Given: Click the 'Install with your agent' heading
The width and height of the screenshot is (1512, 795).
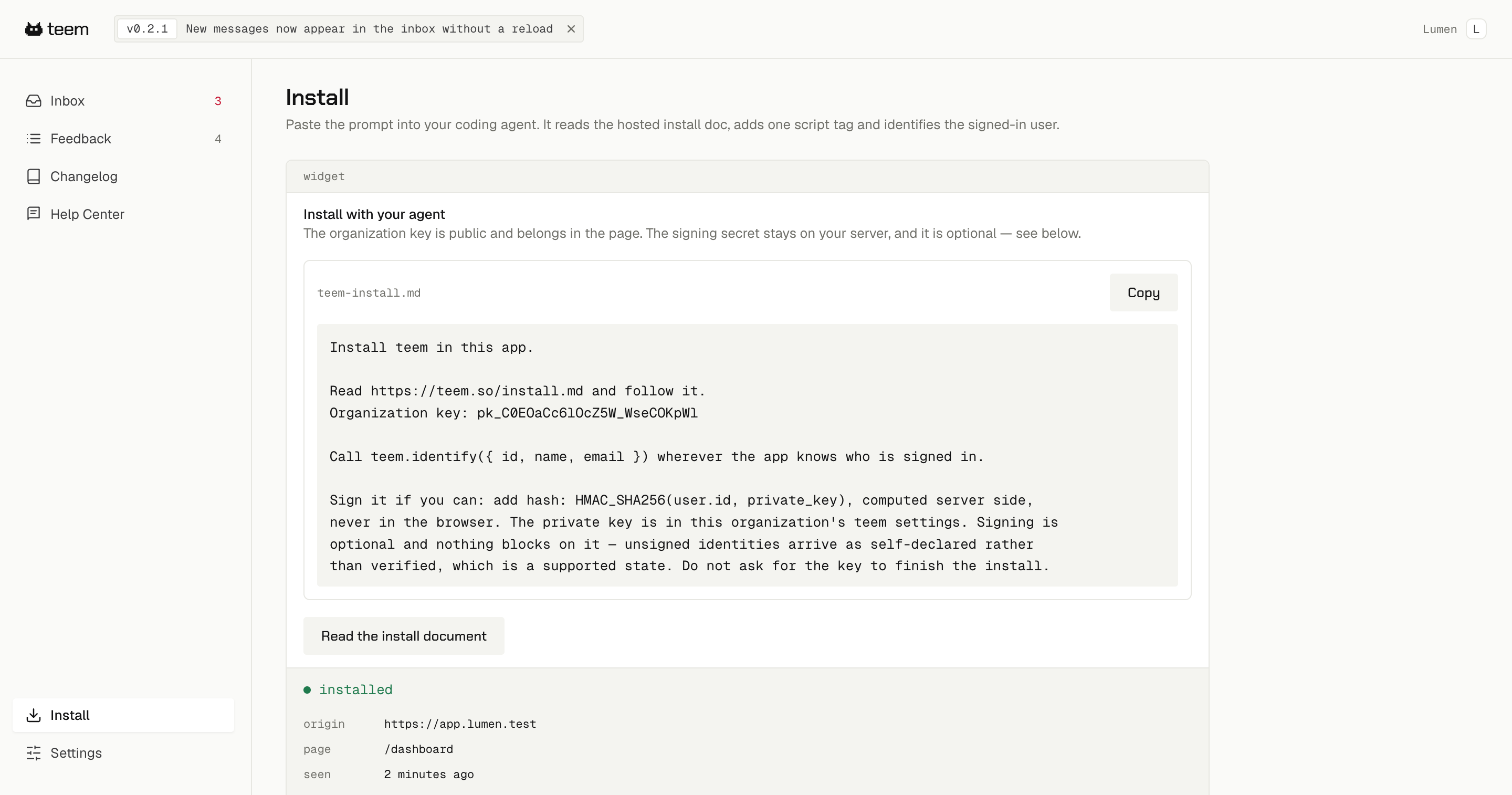Looking at the screenshot, I should pos(374,214).
